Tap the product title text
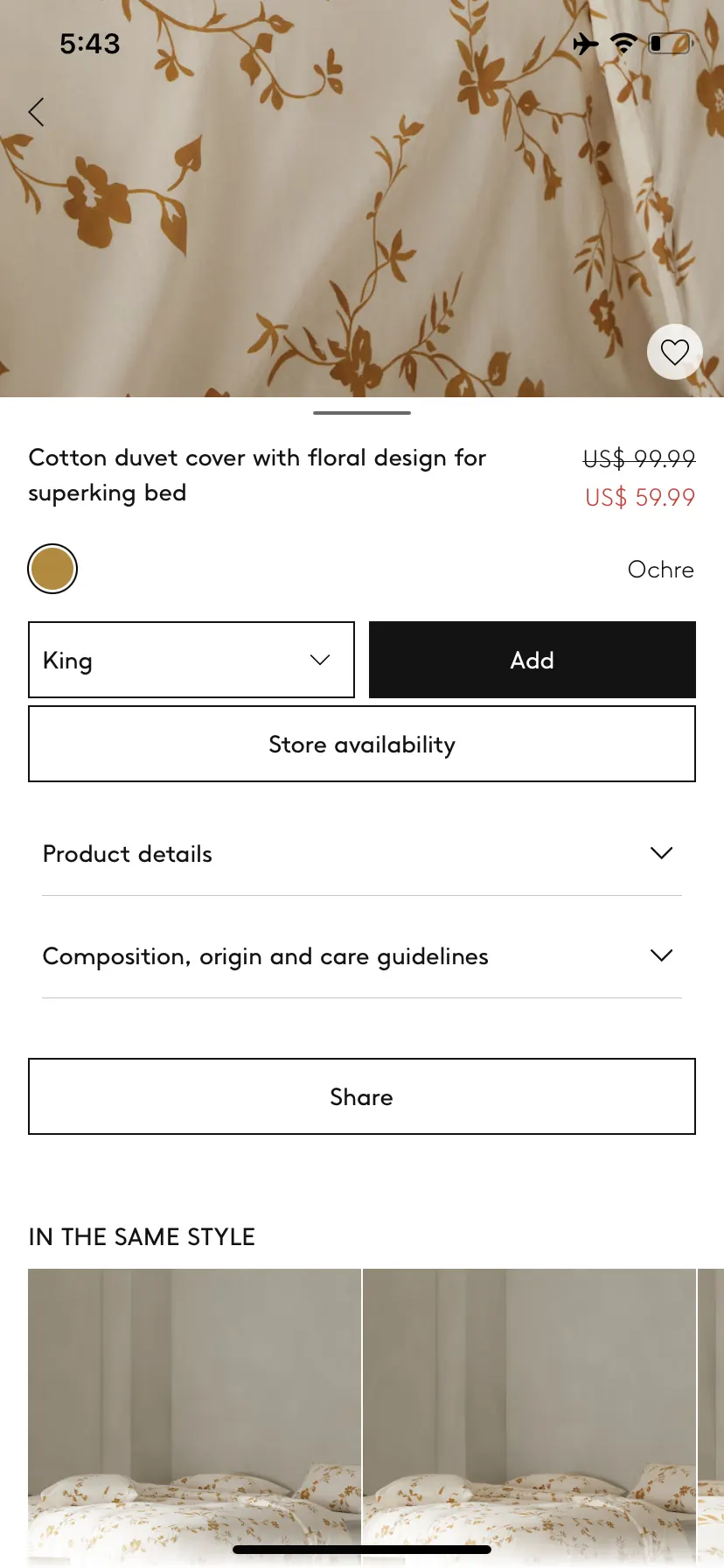724x1568 pixels. pos(257,475)
